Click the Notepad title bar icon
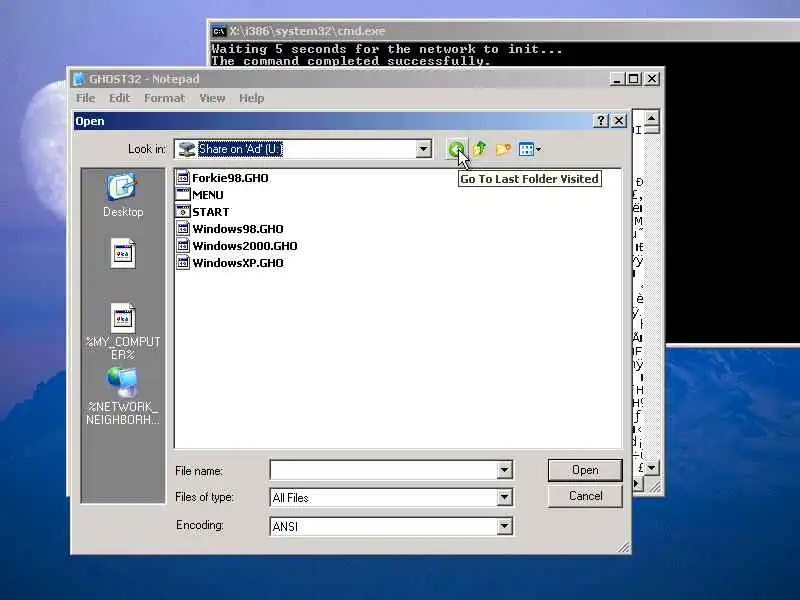Screen dimensions: 800x600 point(79,79)
